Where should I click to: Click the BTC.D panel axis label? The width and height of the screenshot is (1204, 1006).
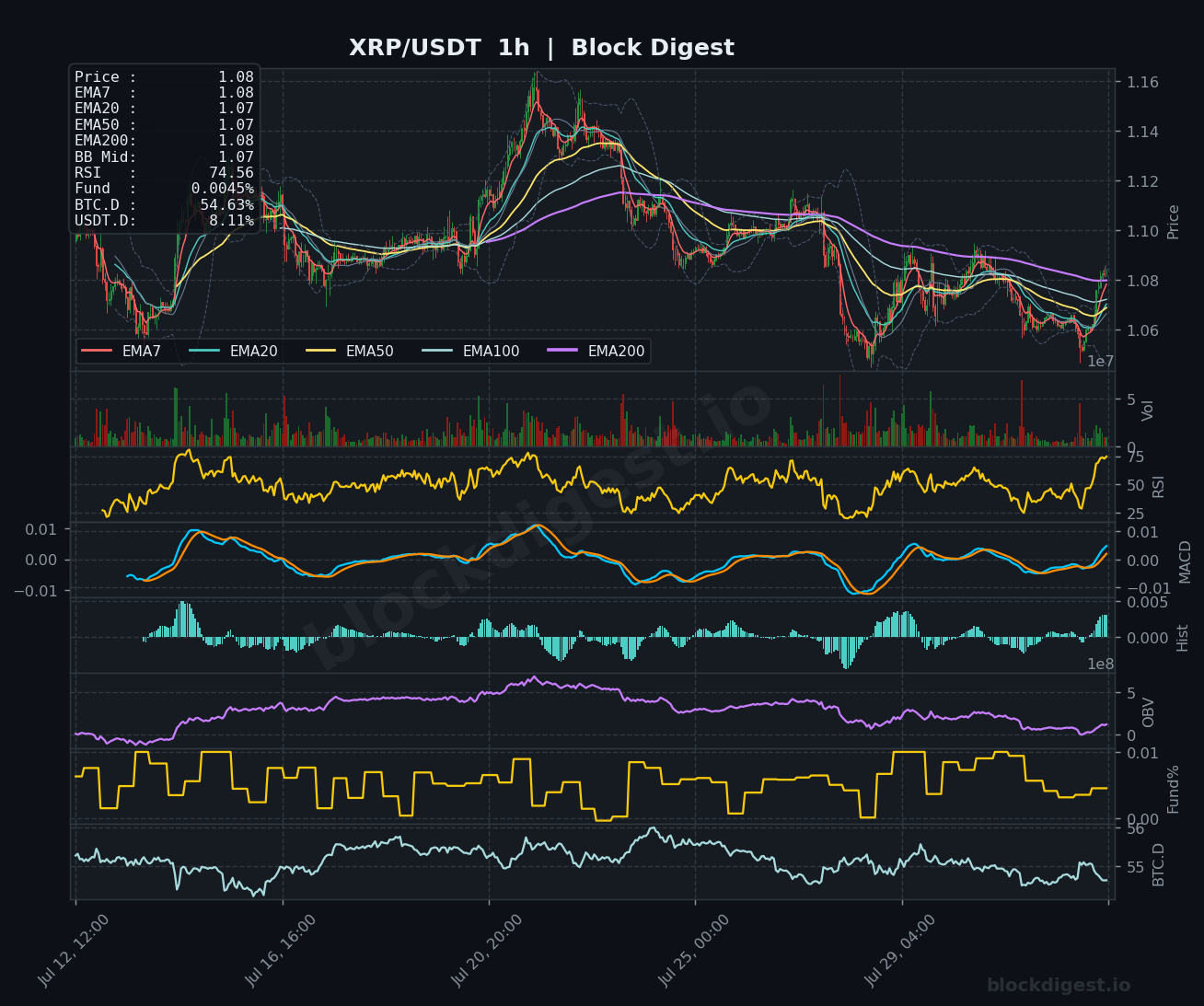1158,864
